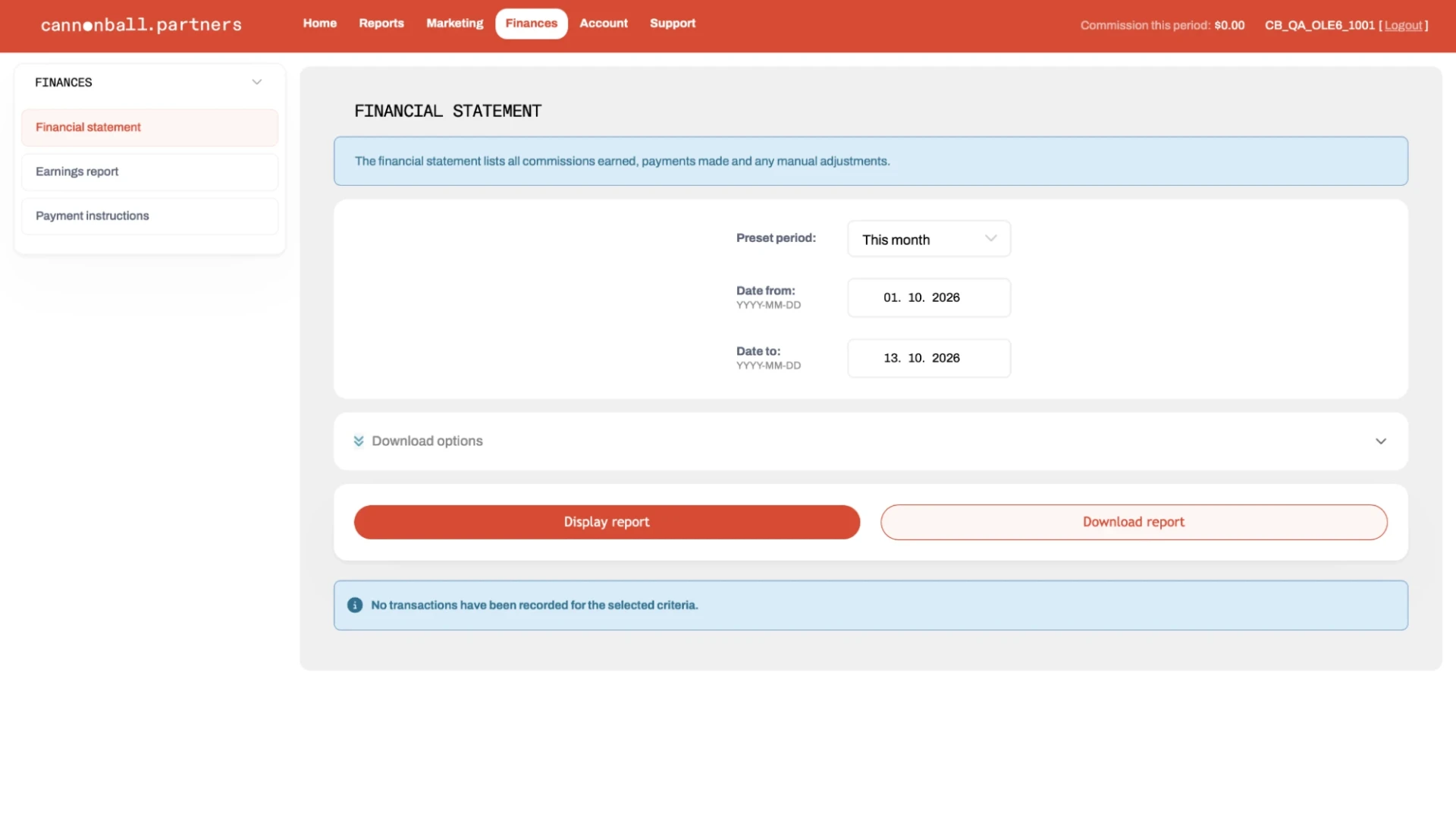Click the financial statement description text
The height and width of the screenshot is (836, 1456).
tap(622, 162)
